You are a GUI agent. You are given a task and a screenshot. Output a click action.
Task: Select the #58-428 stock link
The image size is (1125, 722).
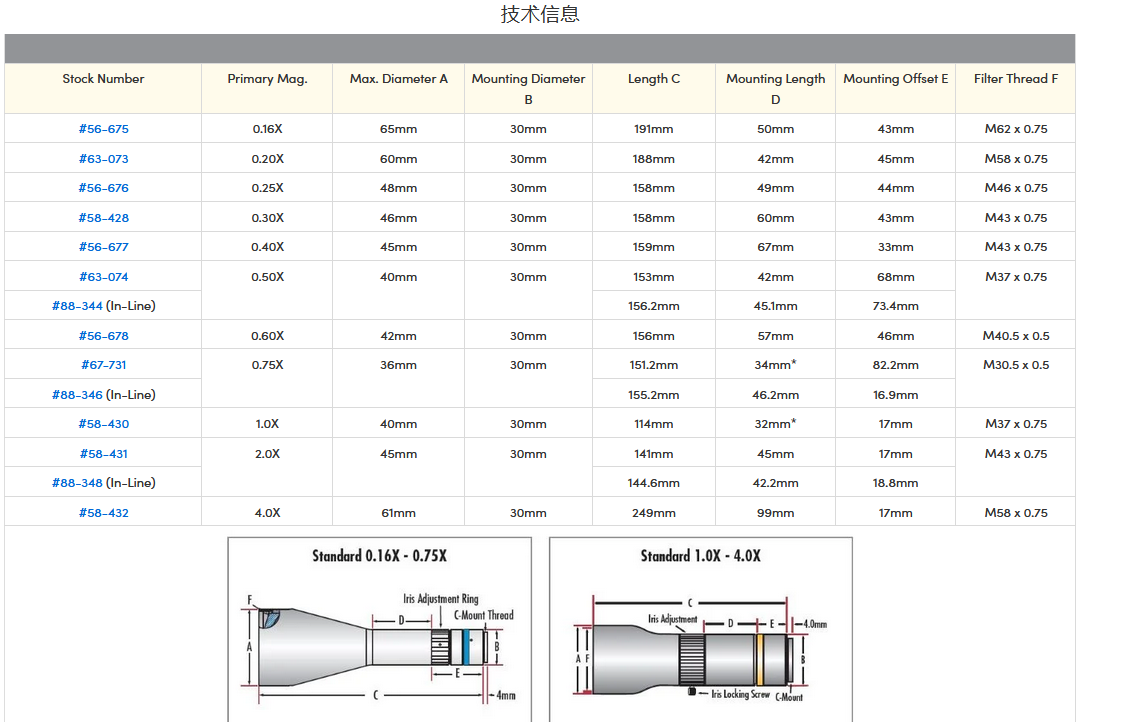(103, 218)
